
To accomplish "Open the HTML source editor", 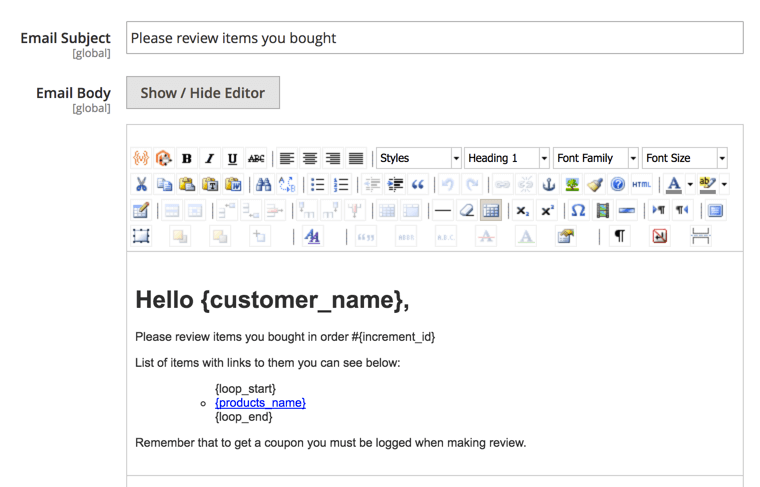I will (x=641, y=184).
